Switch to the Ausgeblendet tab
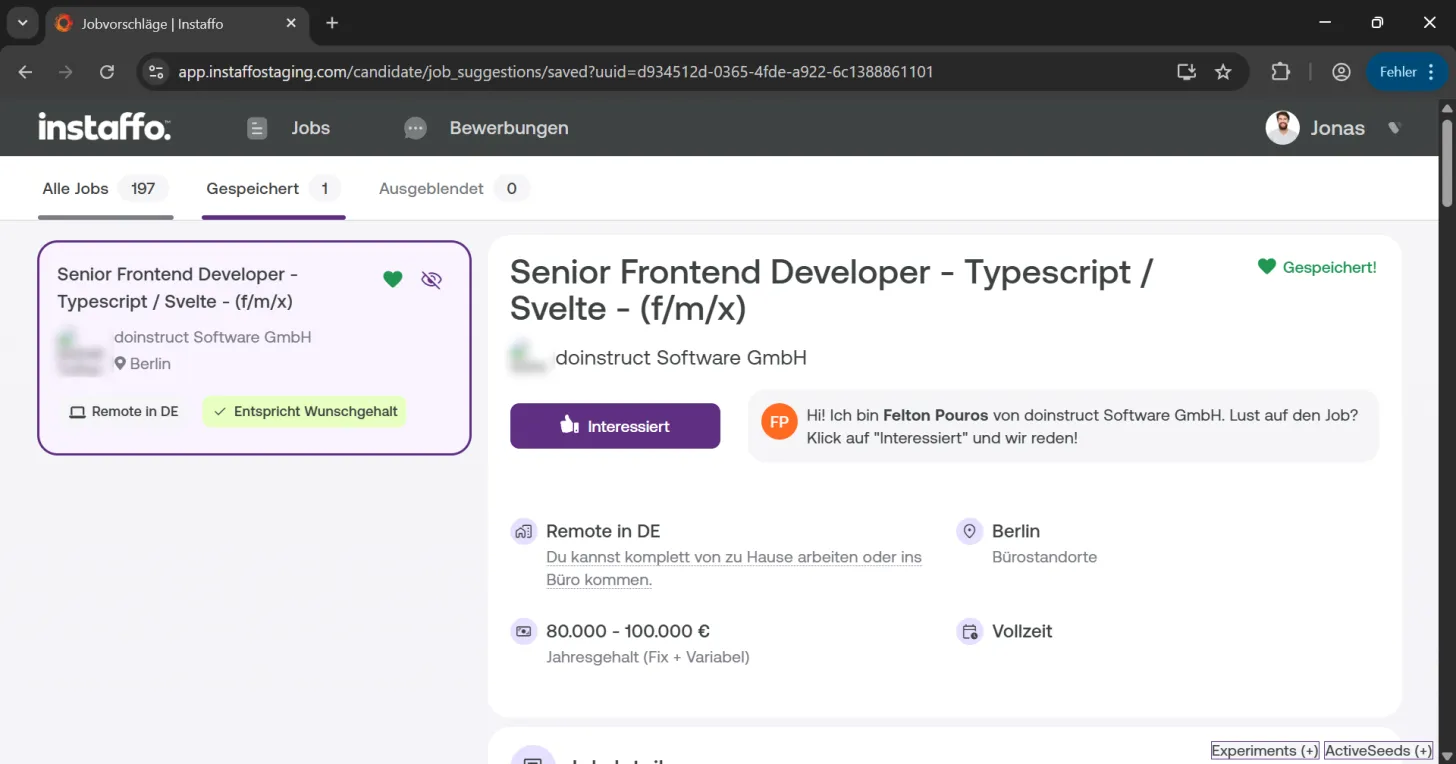 454,189
